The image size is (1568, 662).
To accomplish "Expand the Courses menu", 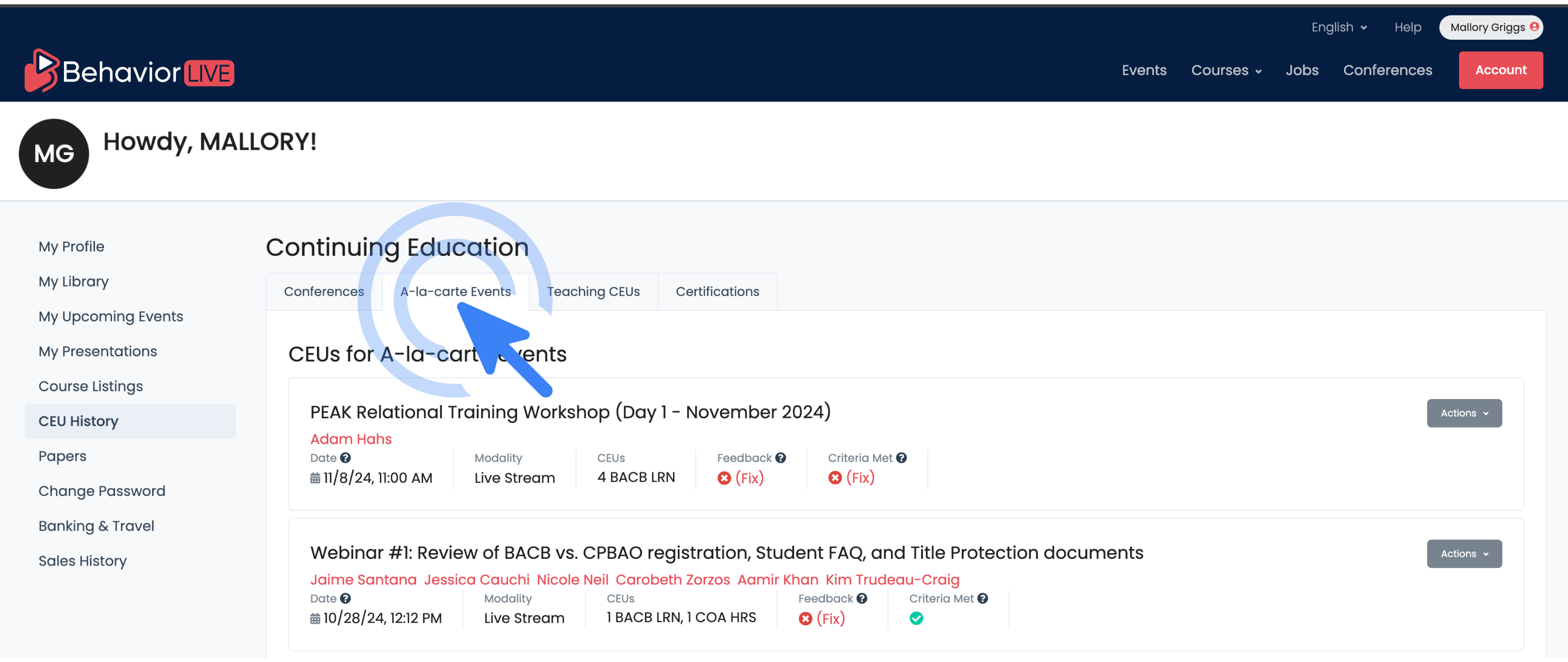I will (1226, 71).
